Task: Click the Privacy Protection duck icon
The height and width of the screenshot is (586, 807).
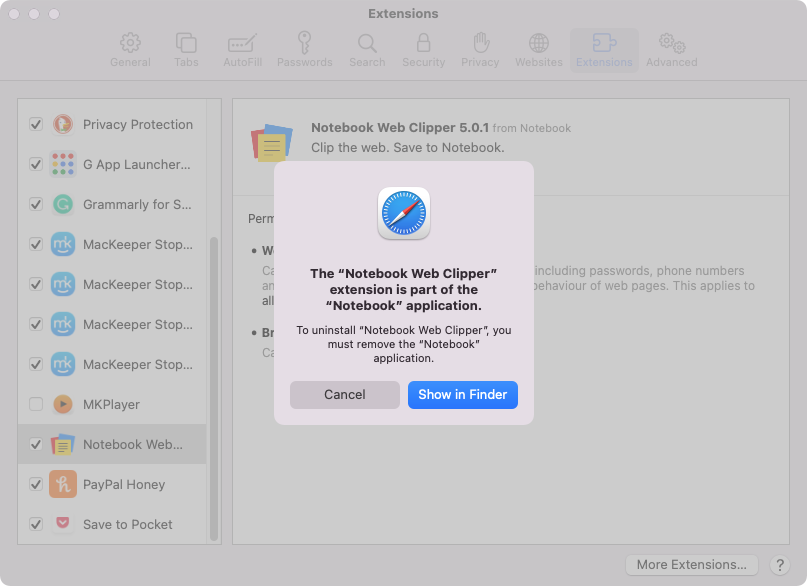Action: coord(63,125)
